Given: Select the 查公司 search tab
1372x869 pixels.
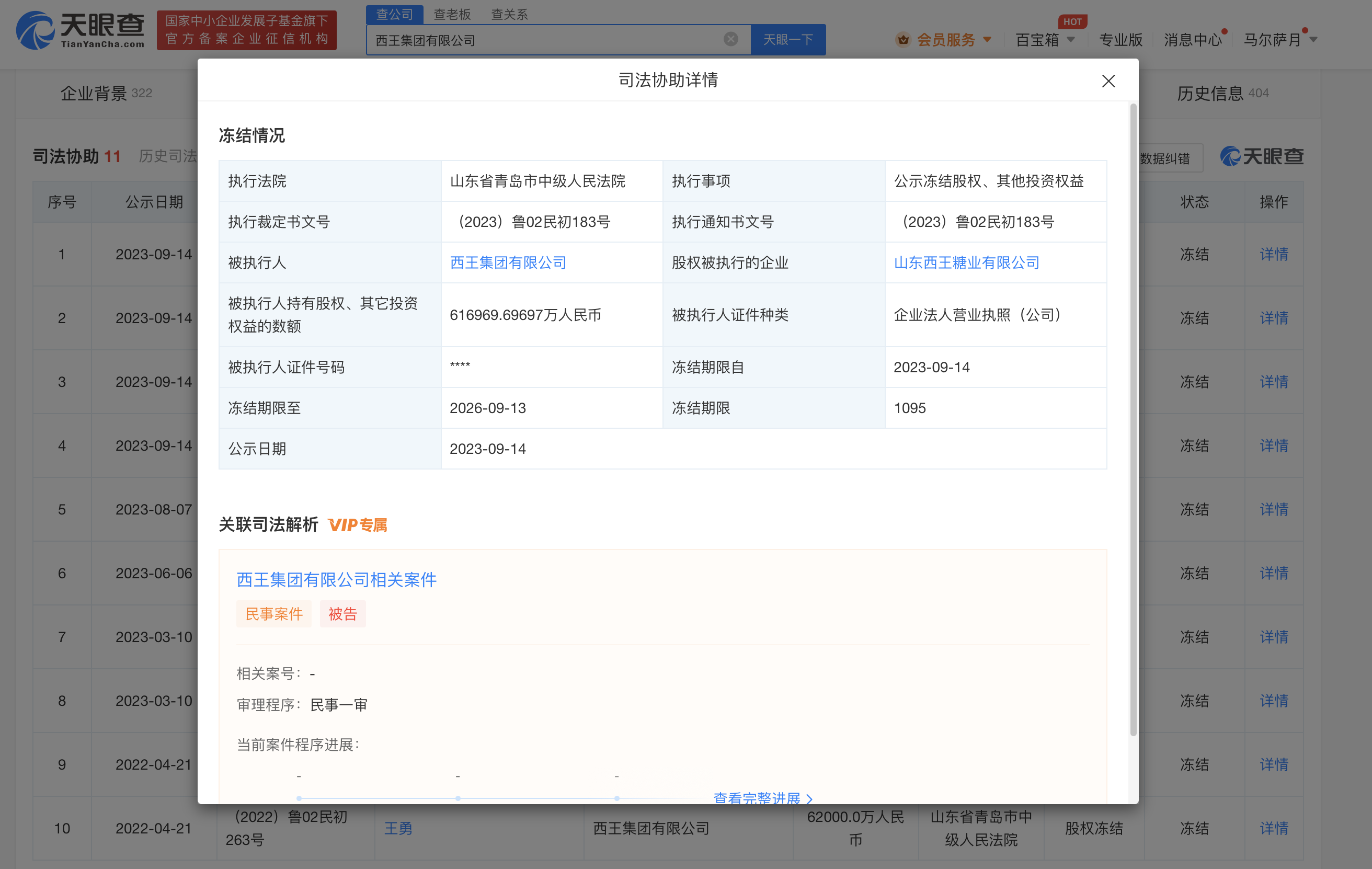Looking at the screenshot, I should coord(394,14).
